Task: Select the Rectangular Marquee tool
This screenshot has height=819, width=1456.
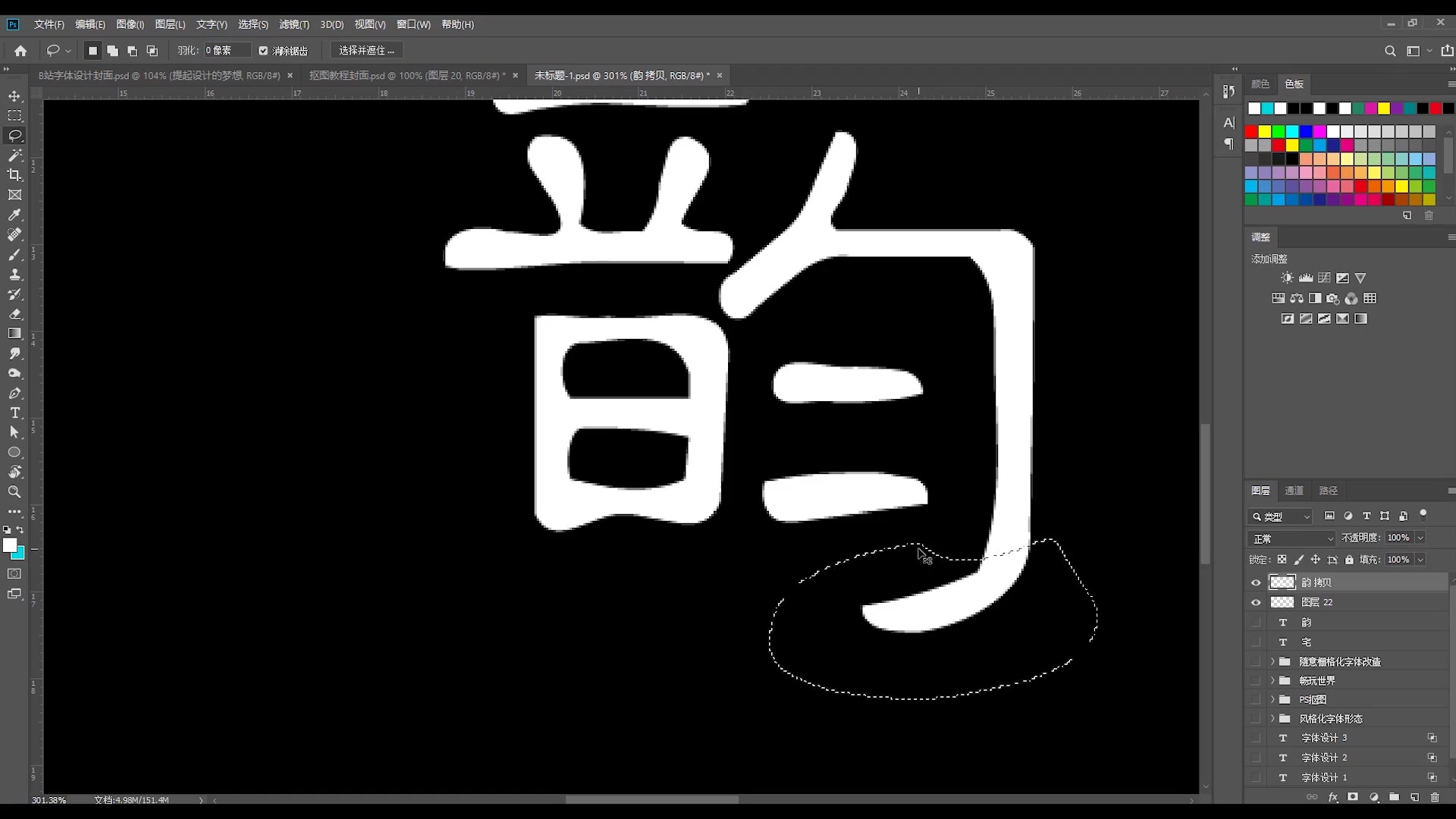Action: tap(14, 116)
